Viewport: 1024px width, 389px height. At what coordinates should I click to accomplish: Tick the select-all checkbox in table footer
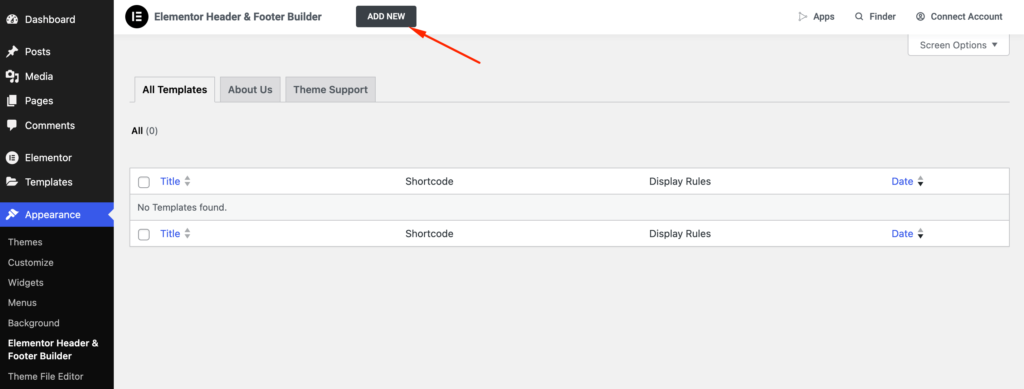click(144, 234)
